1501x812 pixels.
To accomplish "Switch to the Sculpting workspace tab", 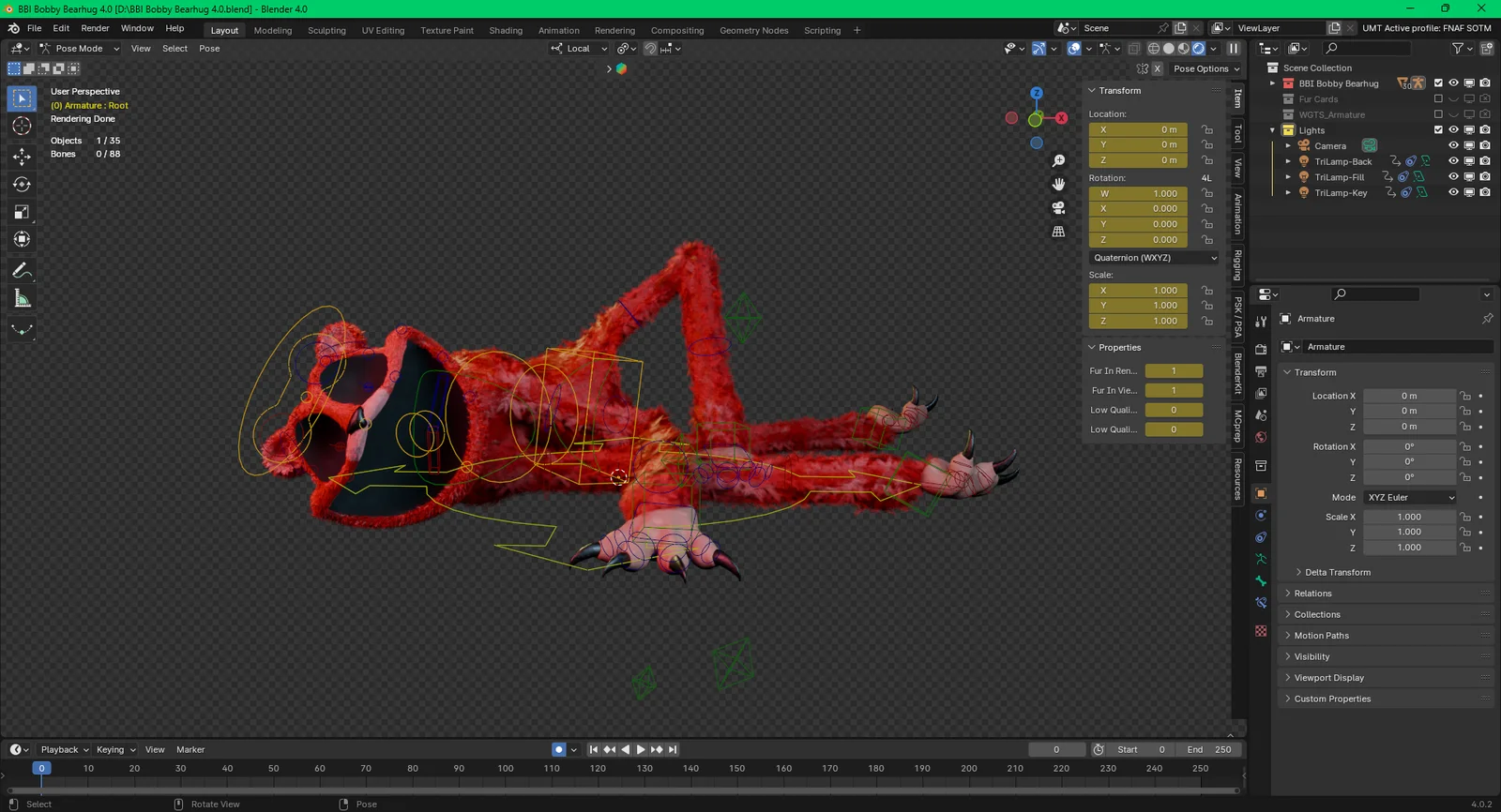I will point(326,30).
